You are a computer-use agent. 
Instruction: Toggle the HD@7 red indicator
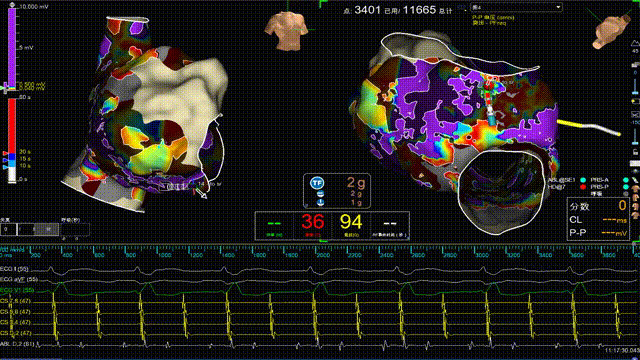click(583, 187)
